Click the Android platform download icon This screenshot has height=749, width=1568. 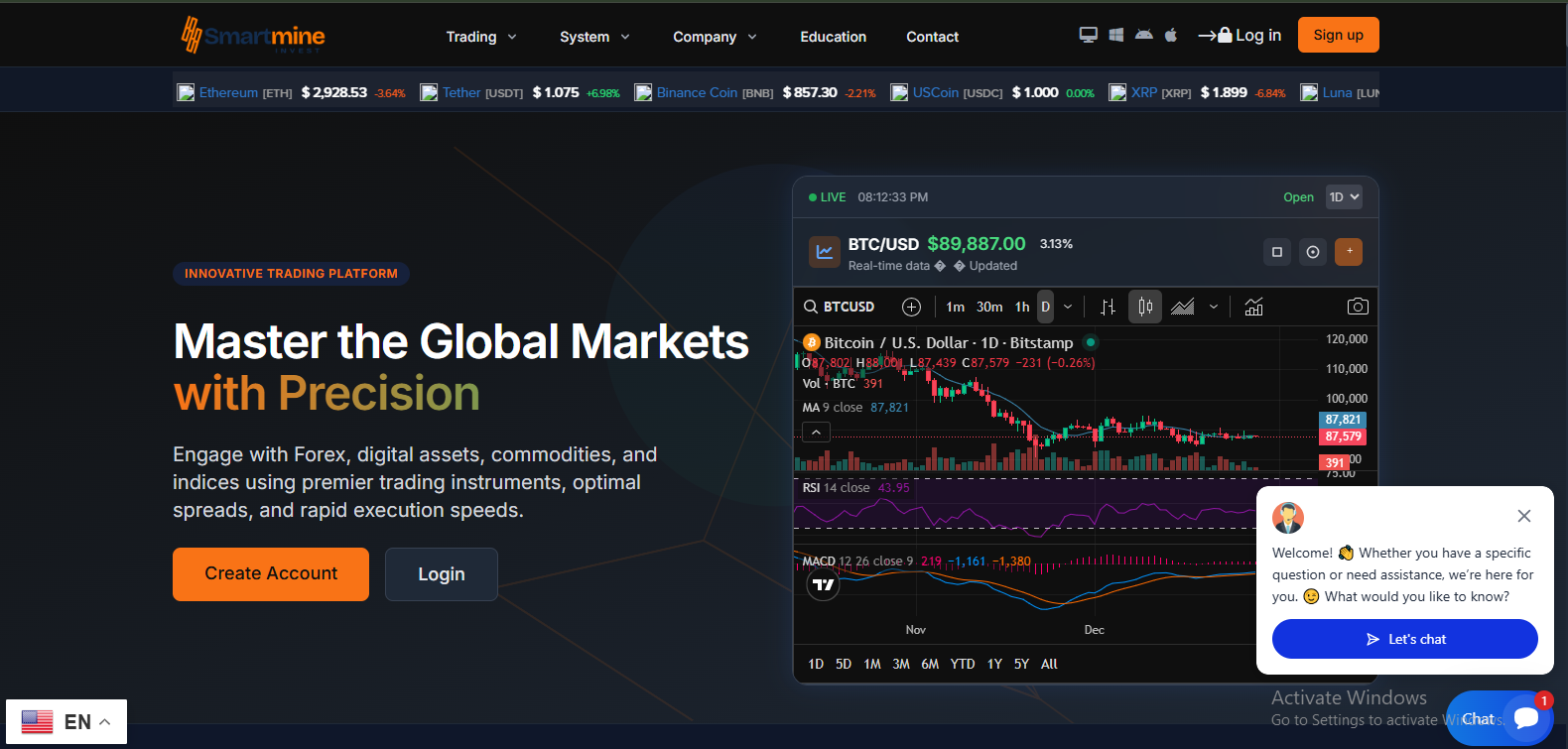tap(1143, 35)
